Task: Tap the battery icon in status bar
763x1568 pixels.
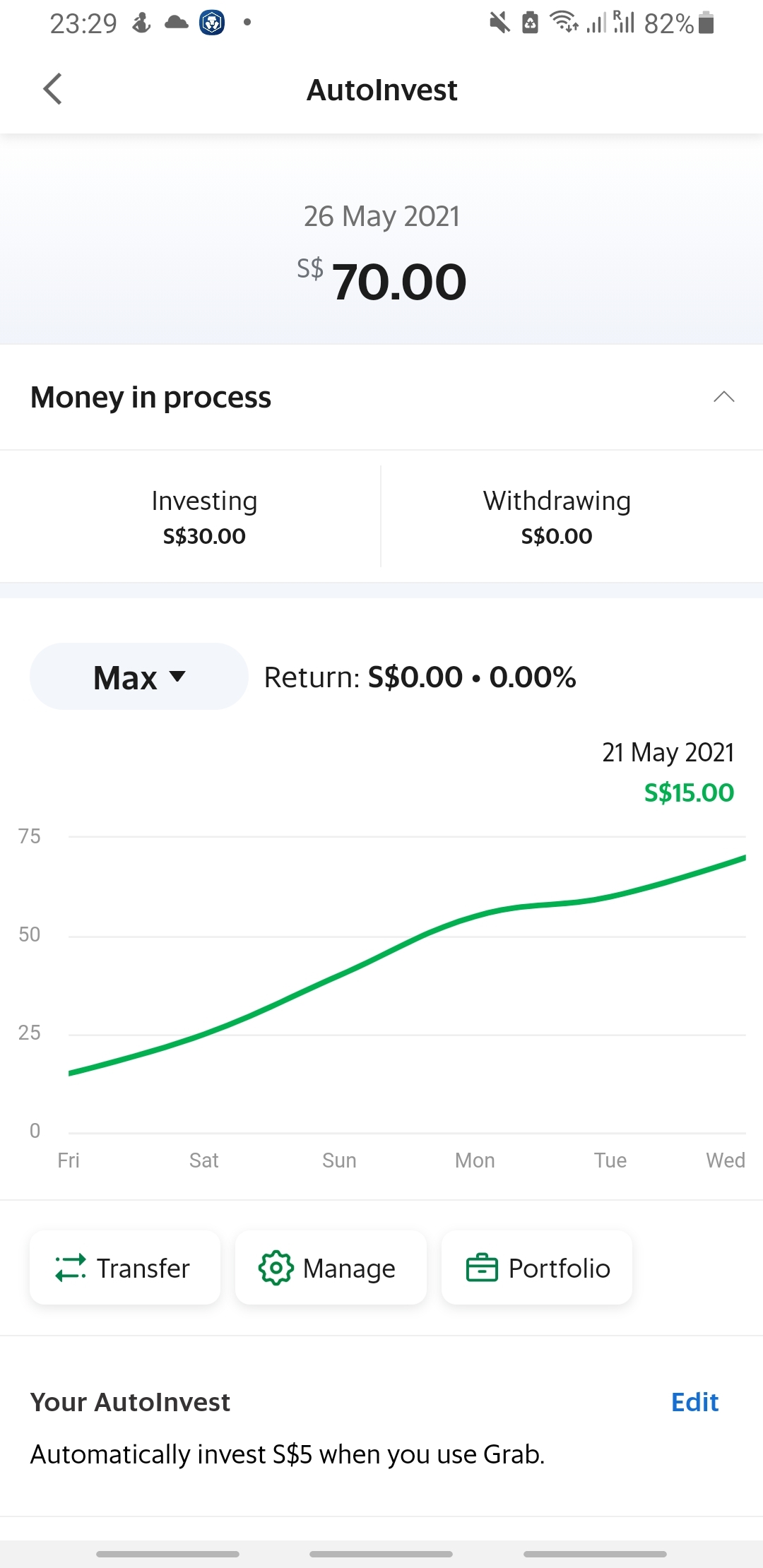Action: click(x=706, y=23)
